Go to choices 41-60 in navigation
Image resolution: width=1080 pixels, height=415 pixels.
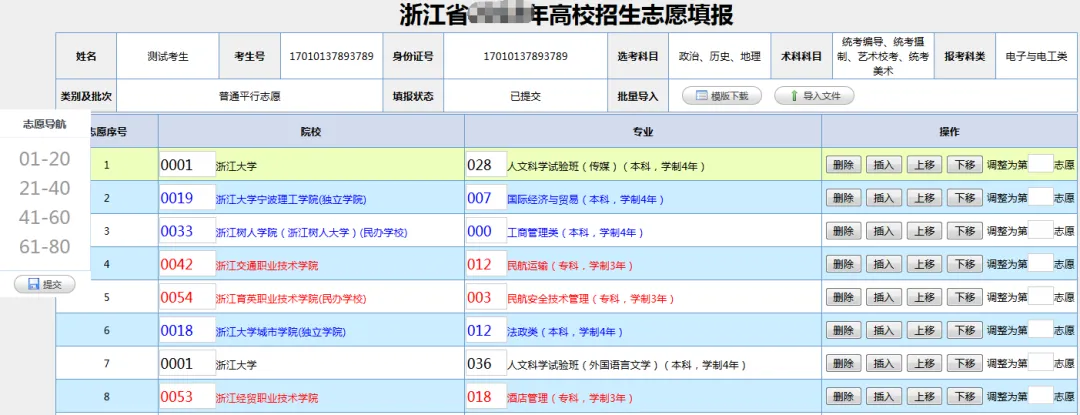tap(45, 217)
